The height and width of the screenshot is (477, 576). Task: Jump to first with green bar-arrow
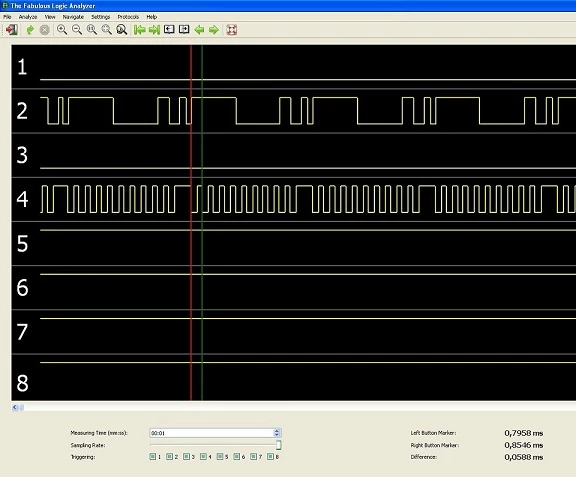(x=140, y=30)
